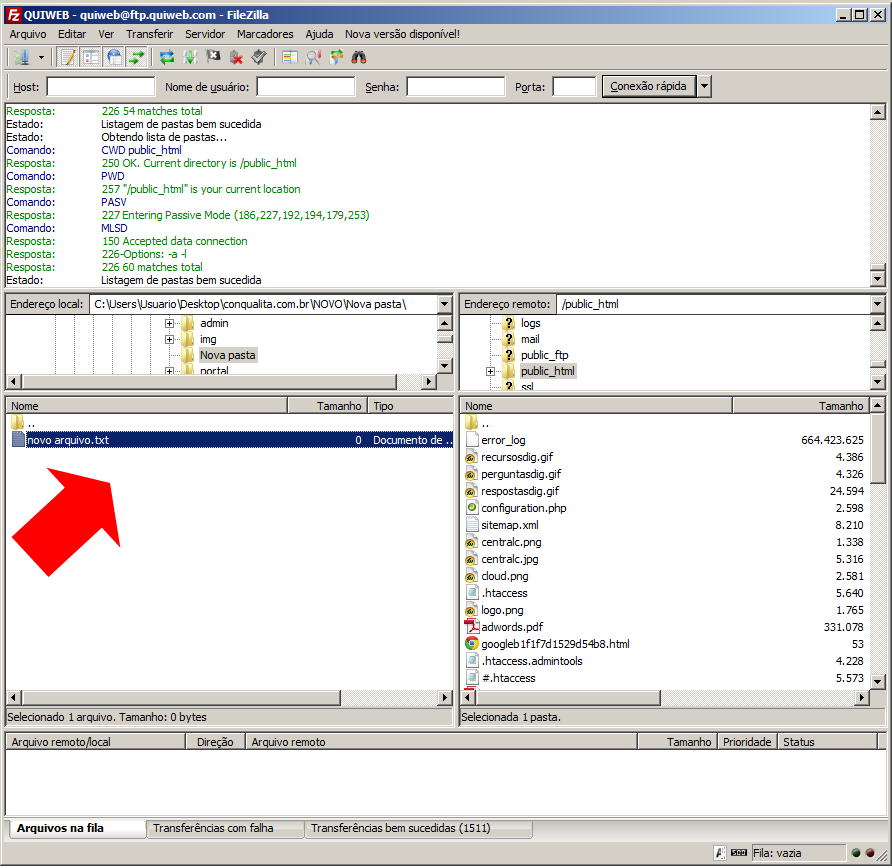Open the Editar menu

tap(72, 34)
